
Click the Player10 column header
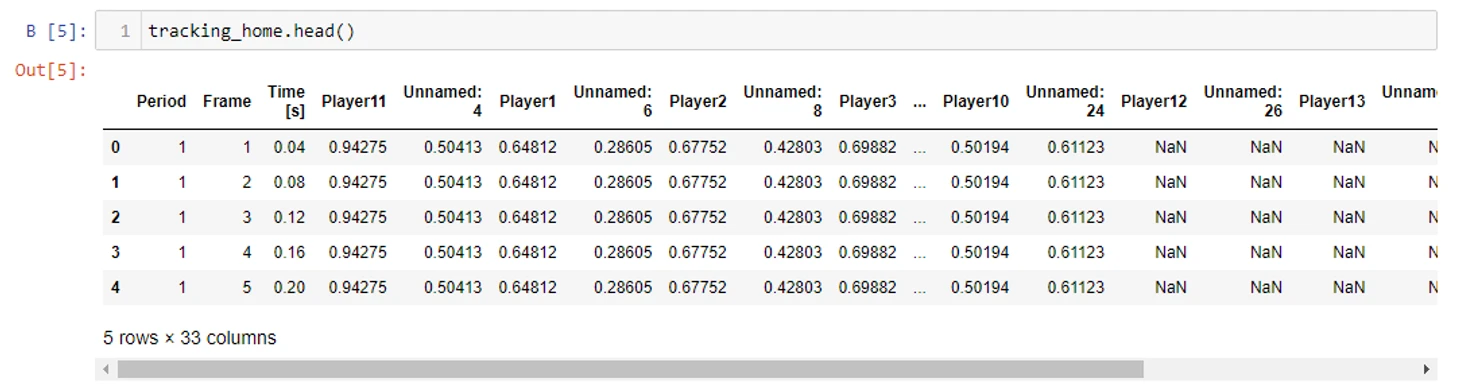pos(976,101)
